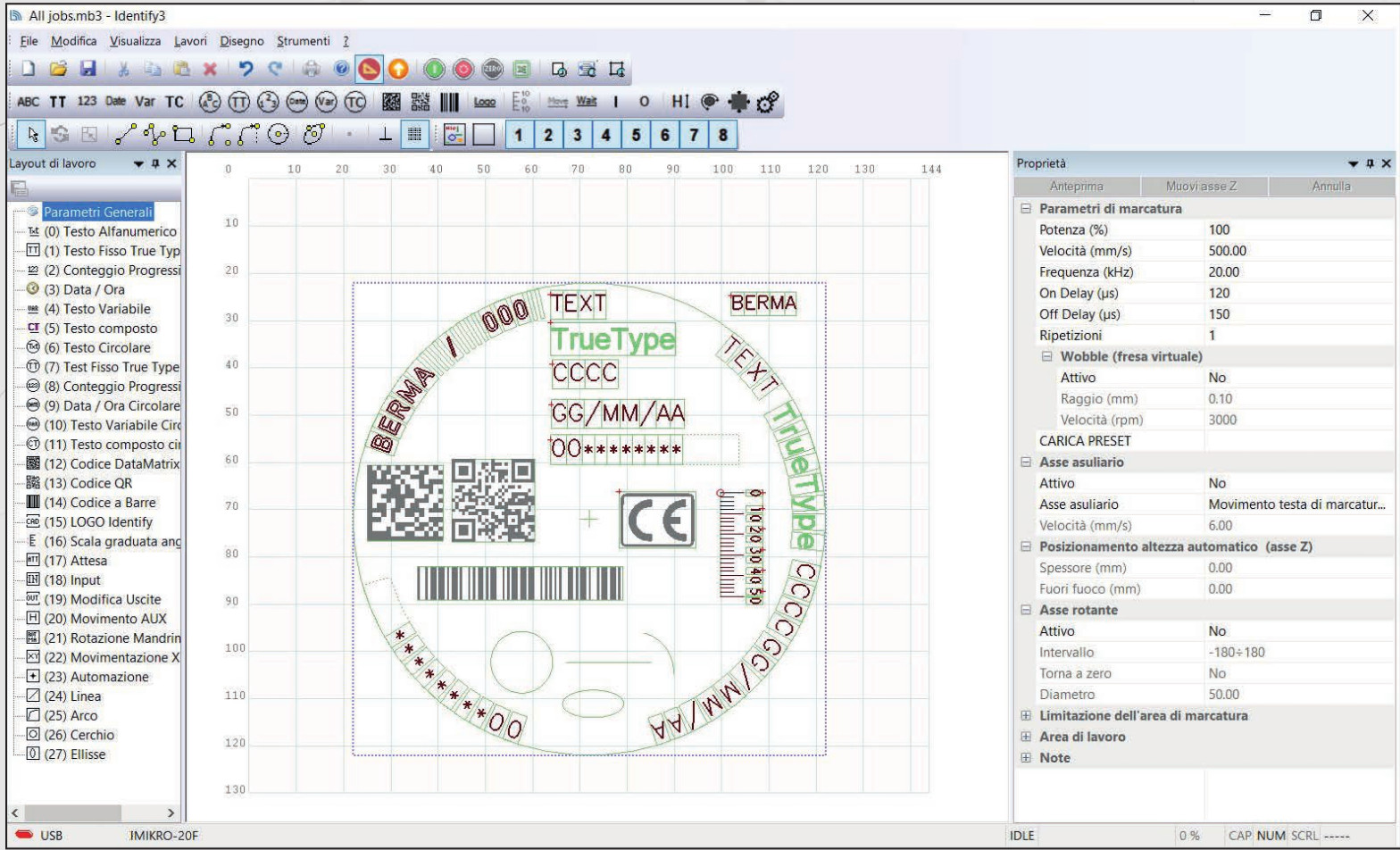This screenshot has height=850, width=1400.
Task: Insert a QR code
Action: tap(421, 102)
